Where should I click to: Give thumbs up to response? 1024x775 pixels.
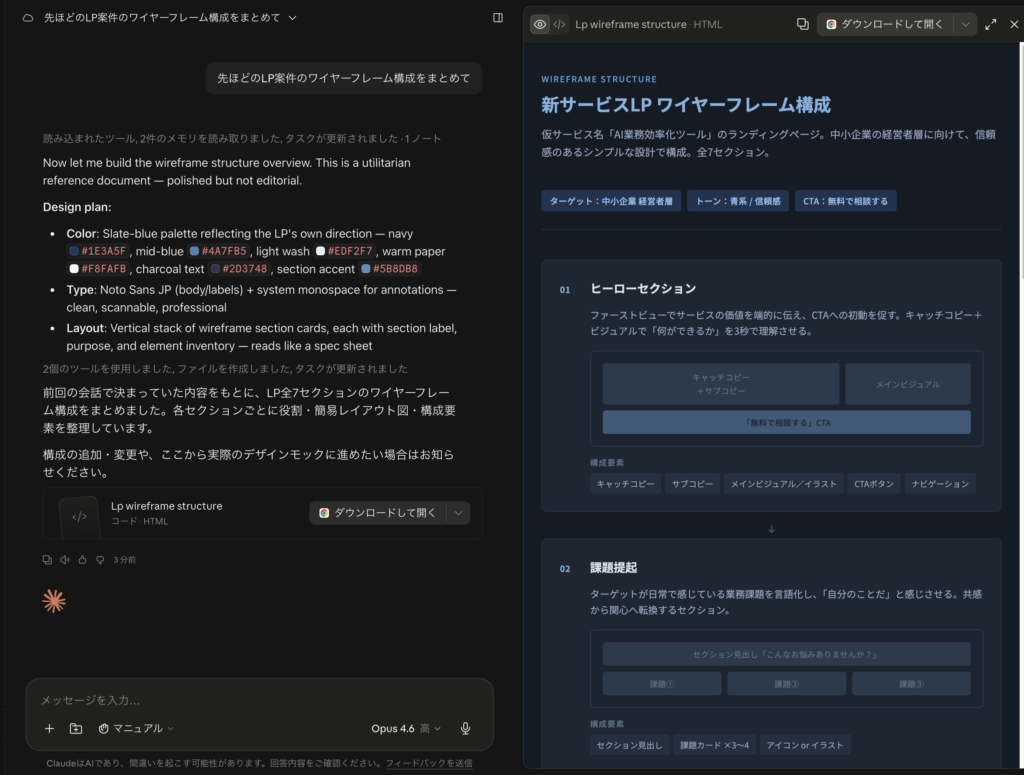82,560
